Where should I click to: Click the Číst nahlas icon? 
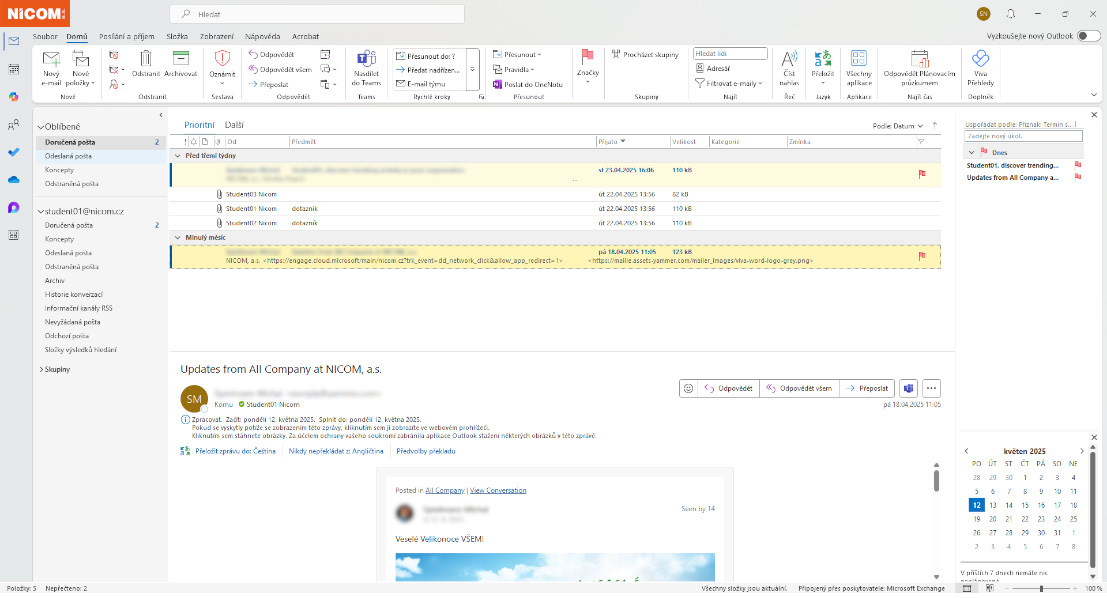789,60
